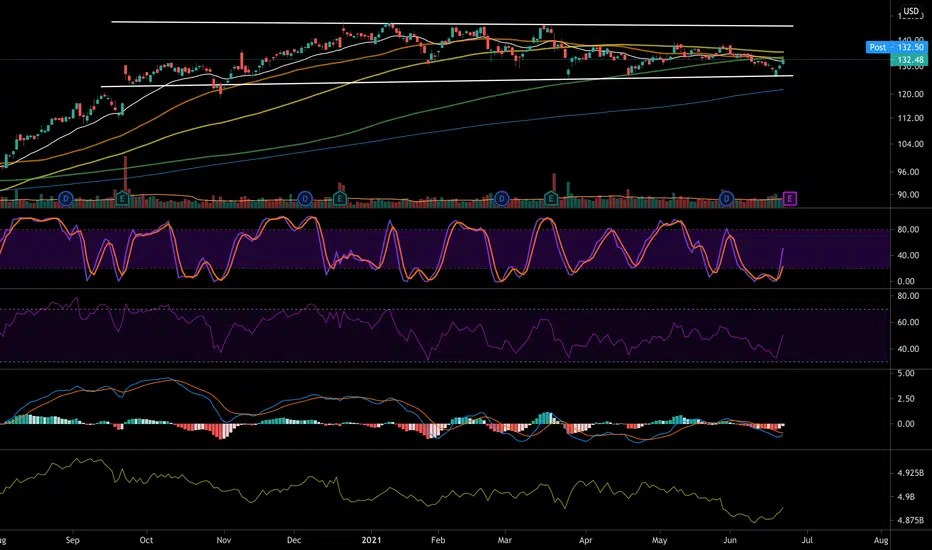Click the 120.00 price axis label
Screen dimensions: 932x550
click(x=911, y=94)
